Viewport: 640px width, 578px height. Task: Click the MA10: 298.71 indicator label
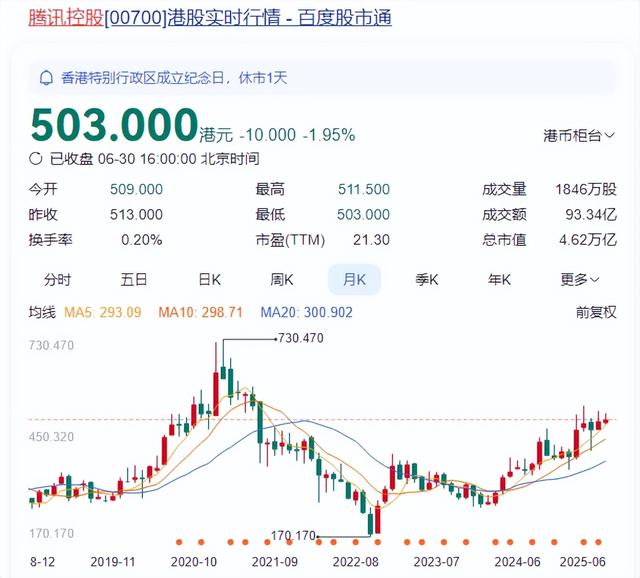click(x=200, y=313)
